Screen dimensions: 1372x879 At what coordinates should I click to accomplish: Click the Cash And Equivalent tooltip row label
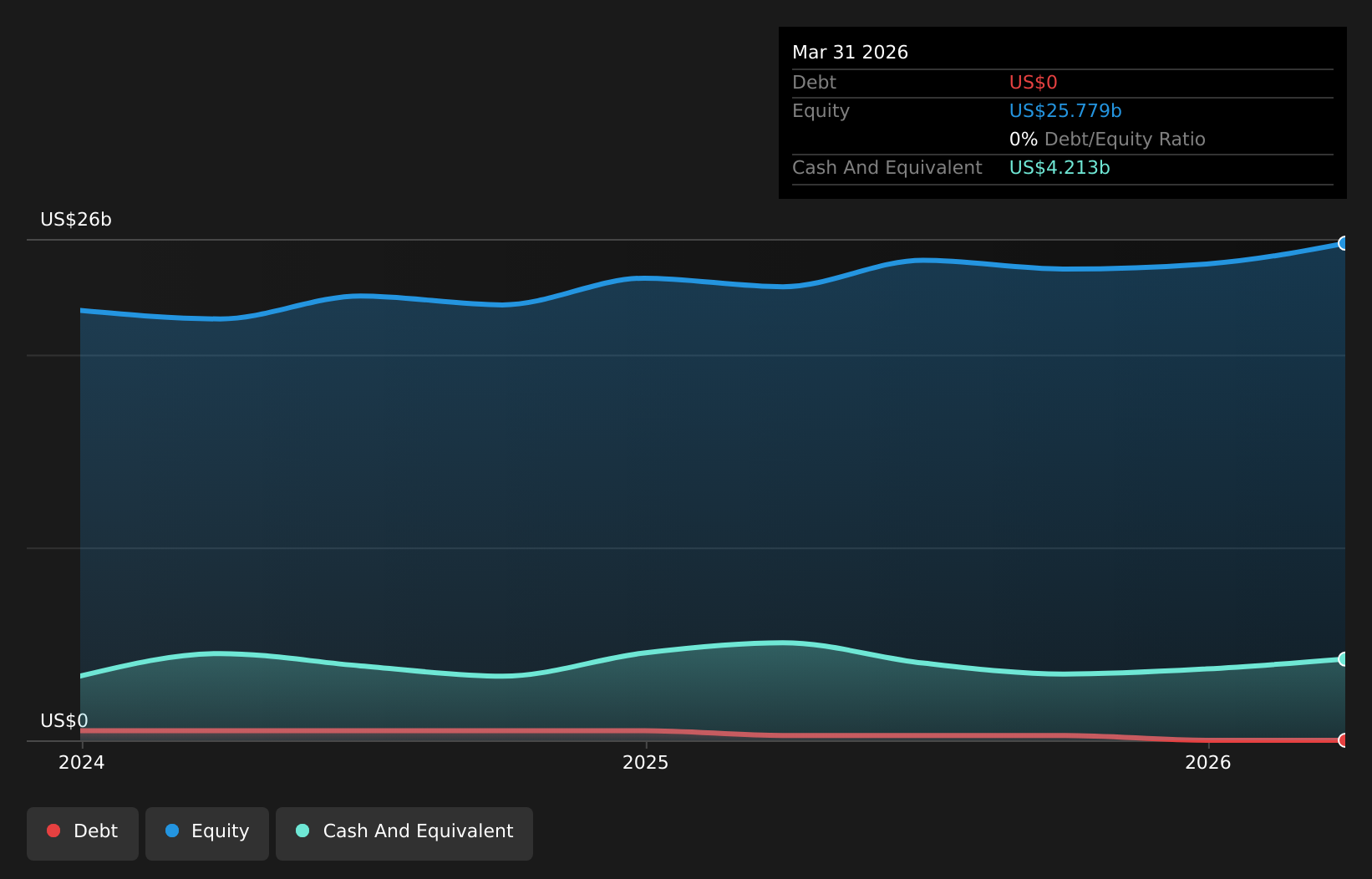pyautogui.click(x=887, y=168)
